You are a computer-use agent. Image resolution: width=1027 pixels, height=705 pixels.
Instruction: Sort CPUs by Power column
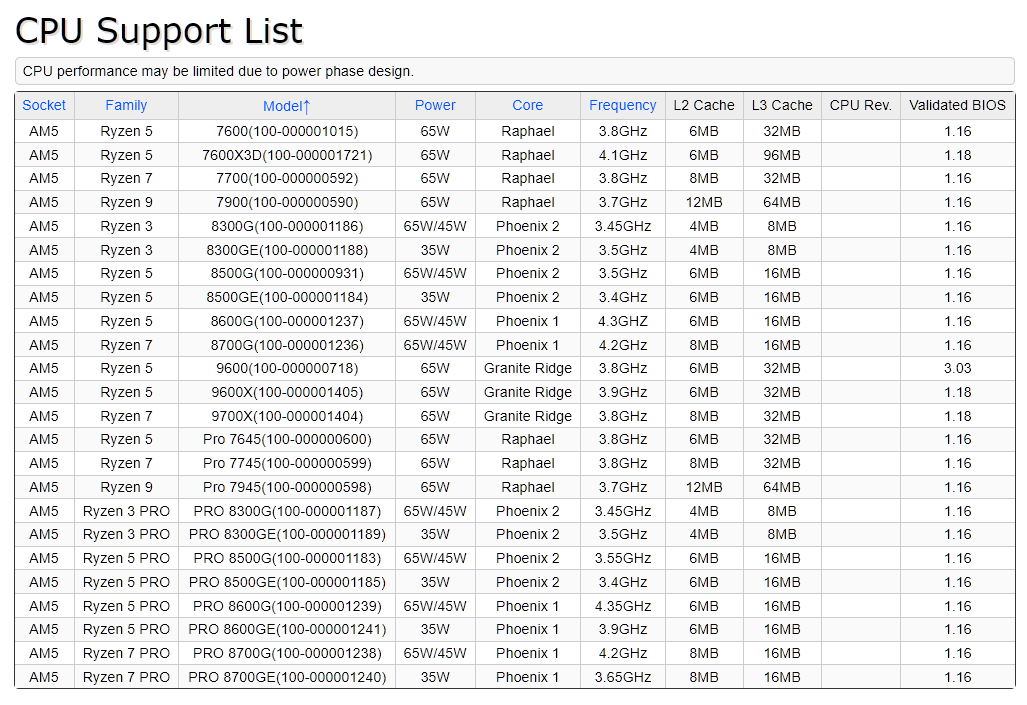pos(435,105)
